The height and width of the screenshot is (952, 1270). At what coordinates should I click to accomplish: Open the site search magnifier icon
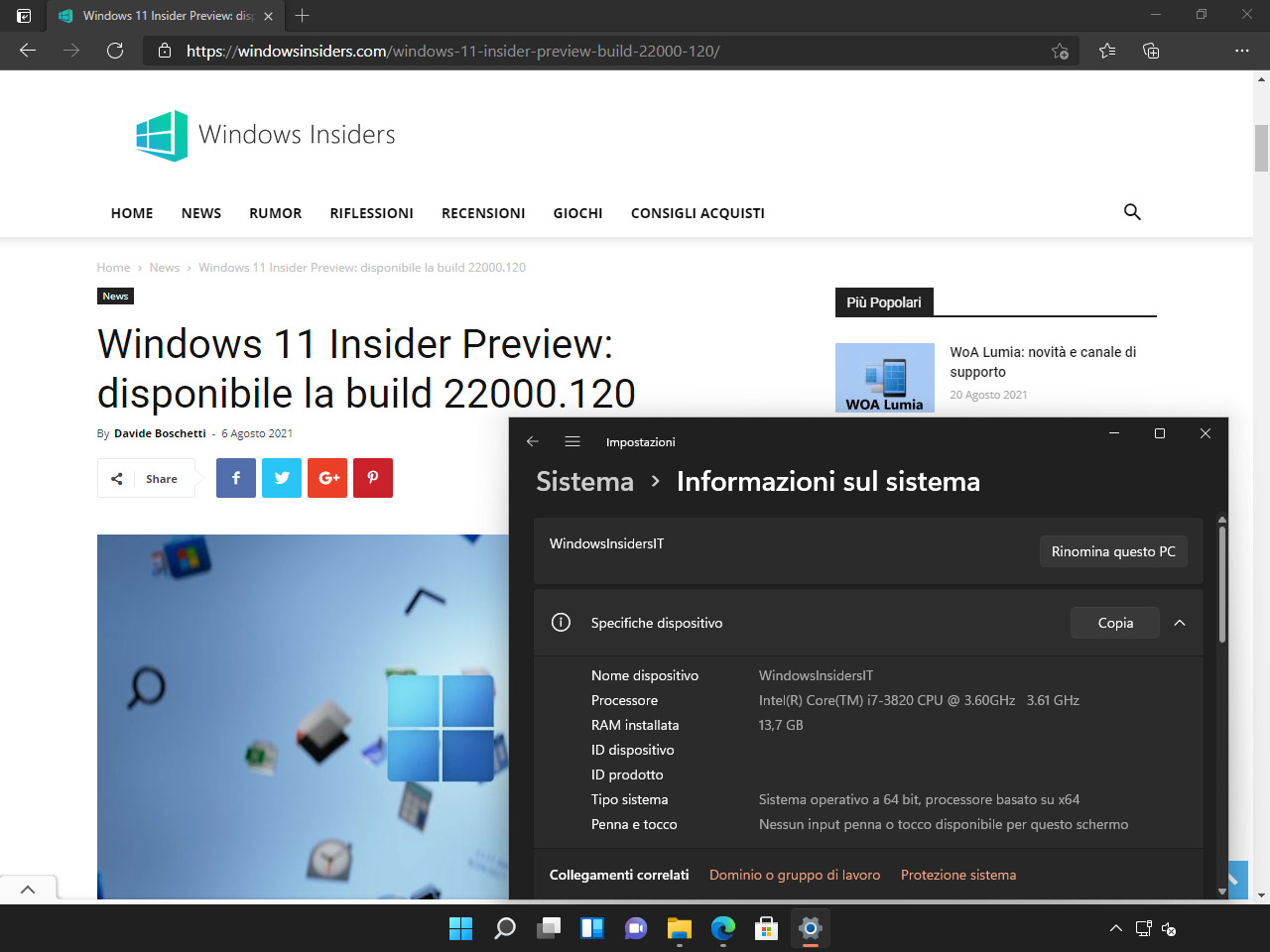click(1132, 212)
